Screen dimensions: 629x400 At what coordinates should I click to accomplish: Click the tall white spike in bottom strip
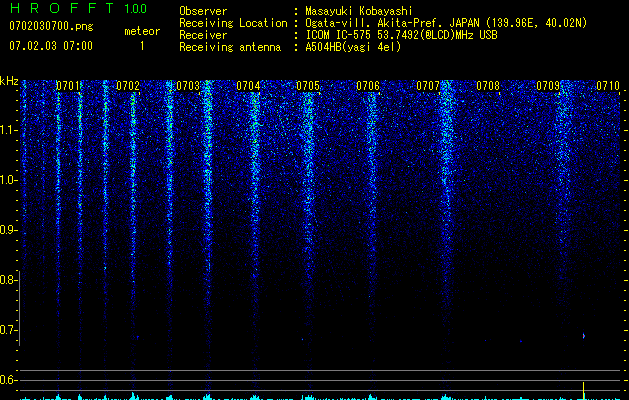(x=583, y=389)
